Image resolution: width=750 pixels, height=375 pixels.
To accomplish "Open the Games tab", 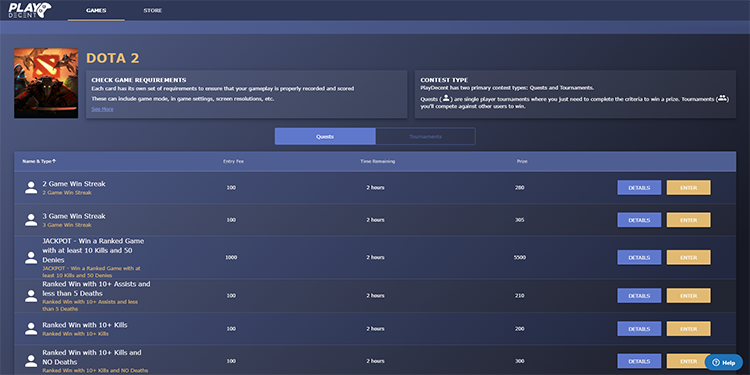I will click(96, 11).
